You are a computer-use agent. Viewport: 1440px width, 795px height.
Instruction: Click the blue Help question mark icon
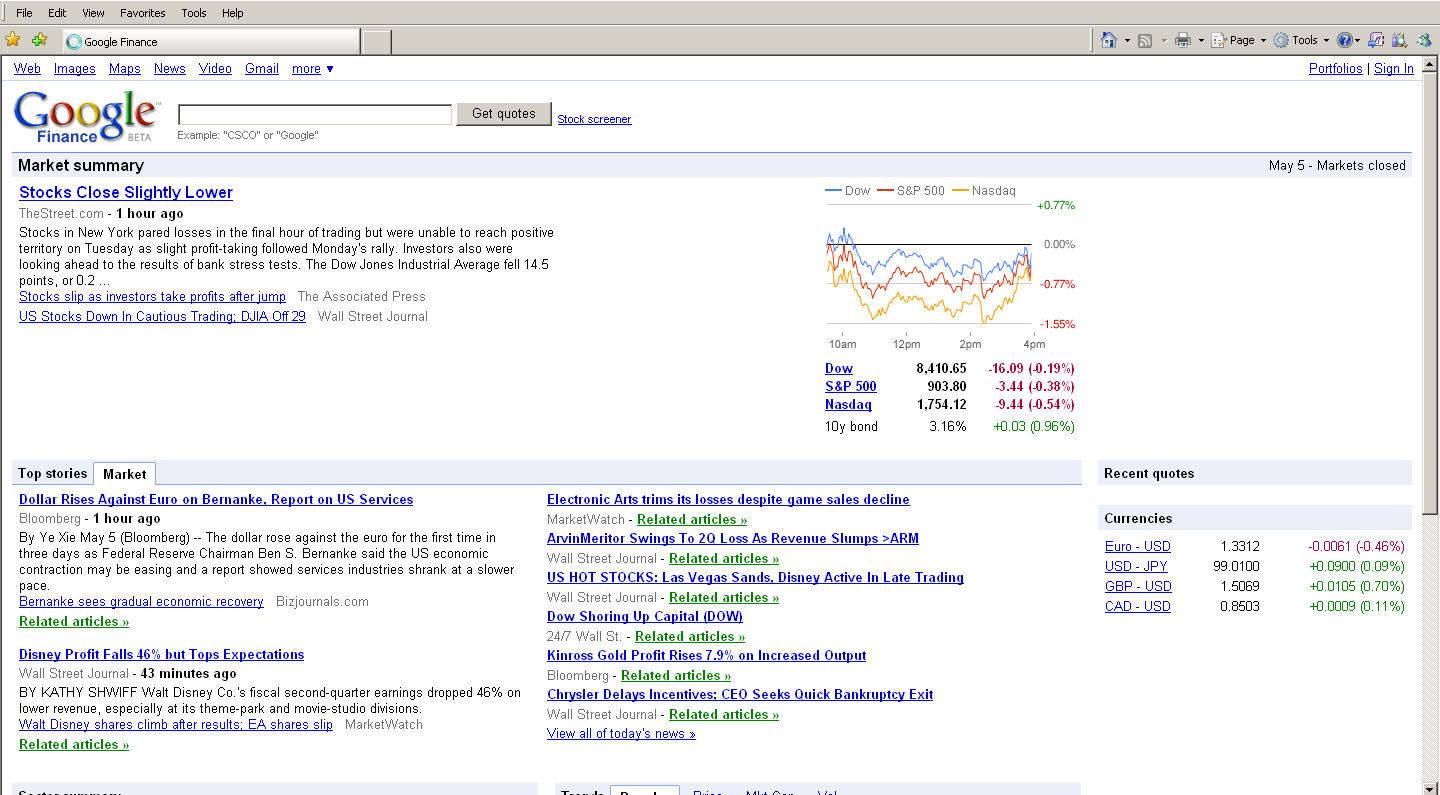click(x=1345, y=40)
